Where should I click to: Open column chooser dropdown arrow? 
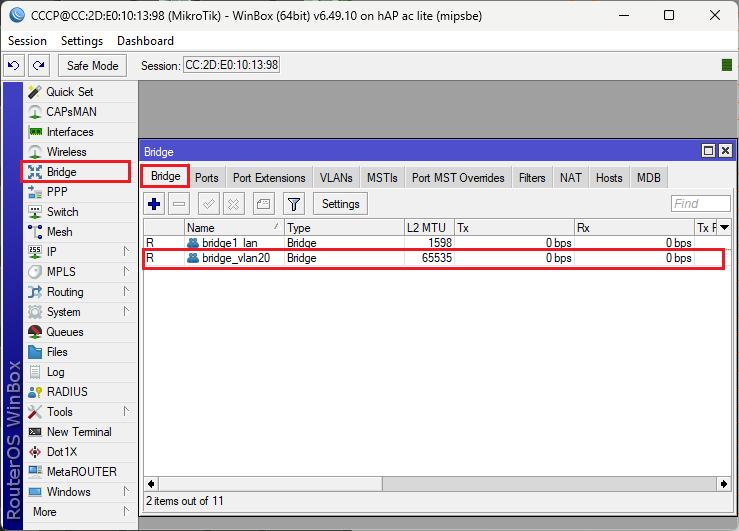click(x=724, y=228)
